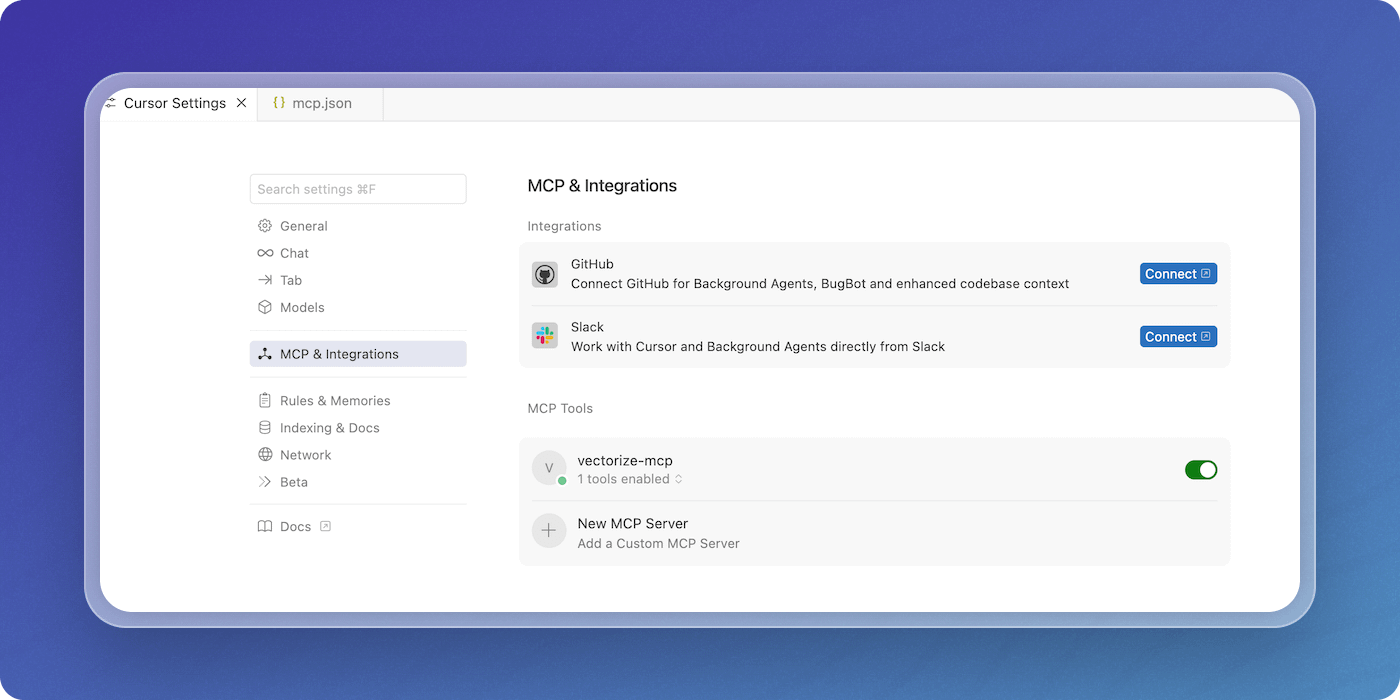Screen dimensions: 1400x700
Task: Open Chat settings section
Action: 358,253
